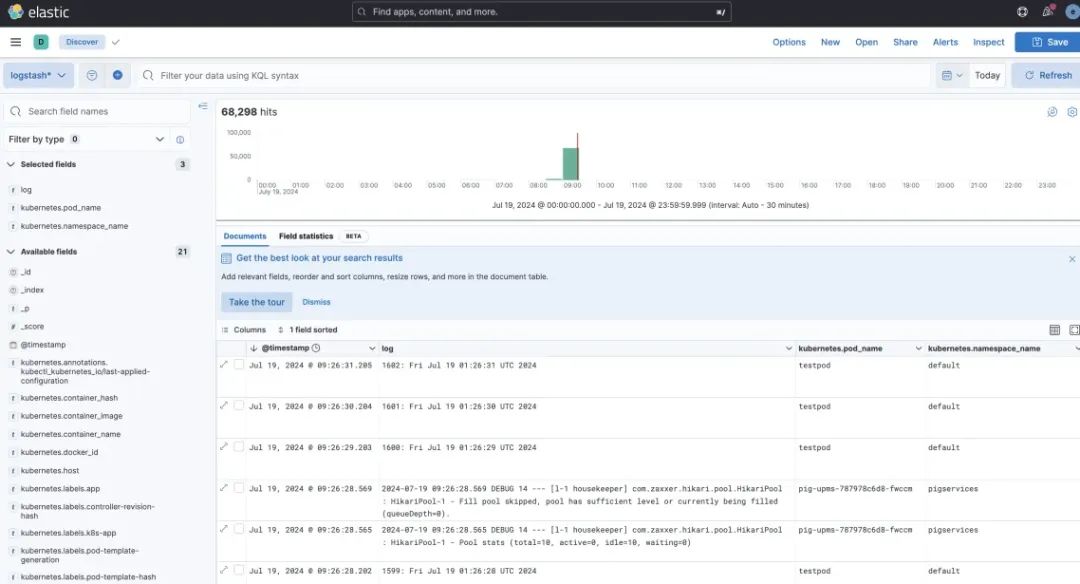Select the kubernetes.host available field
The width and height of the screenshot is (1080, 584).
[50, 470]
